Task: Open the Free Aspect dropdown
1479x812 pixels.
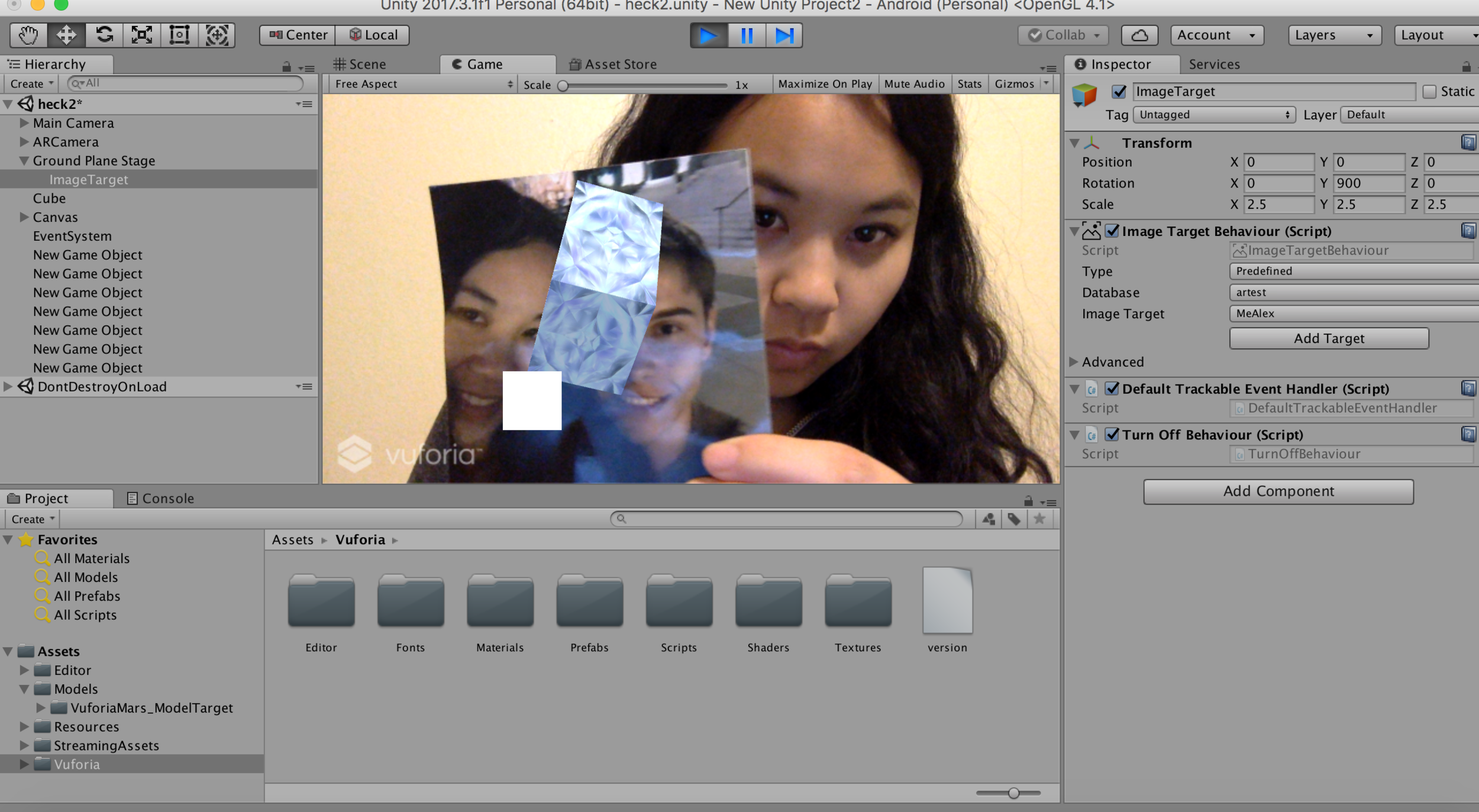Action: pos(423,84)
